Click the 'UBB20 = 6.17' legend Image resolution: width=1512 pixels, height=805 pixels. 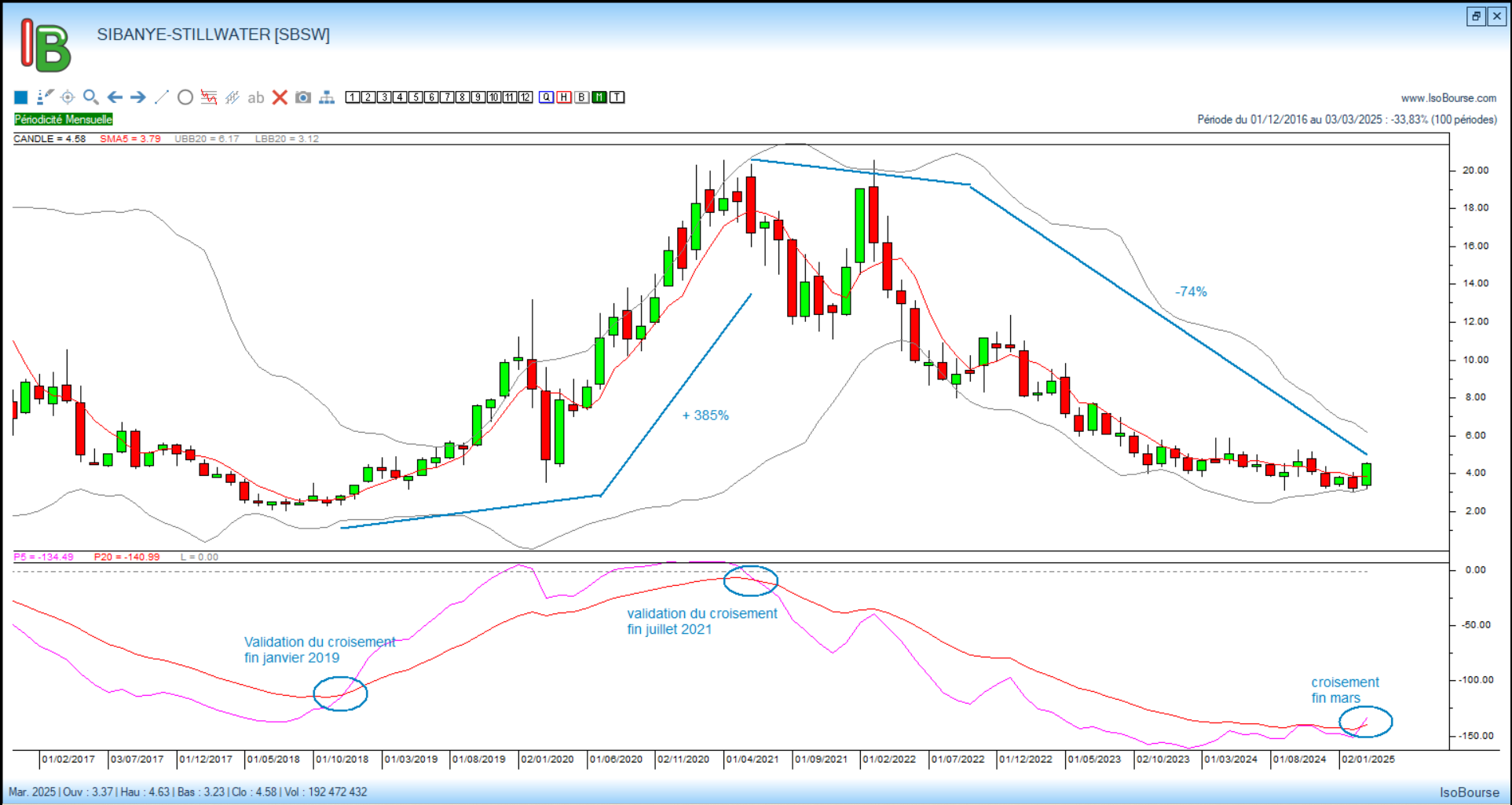(207, 138)
